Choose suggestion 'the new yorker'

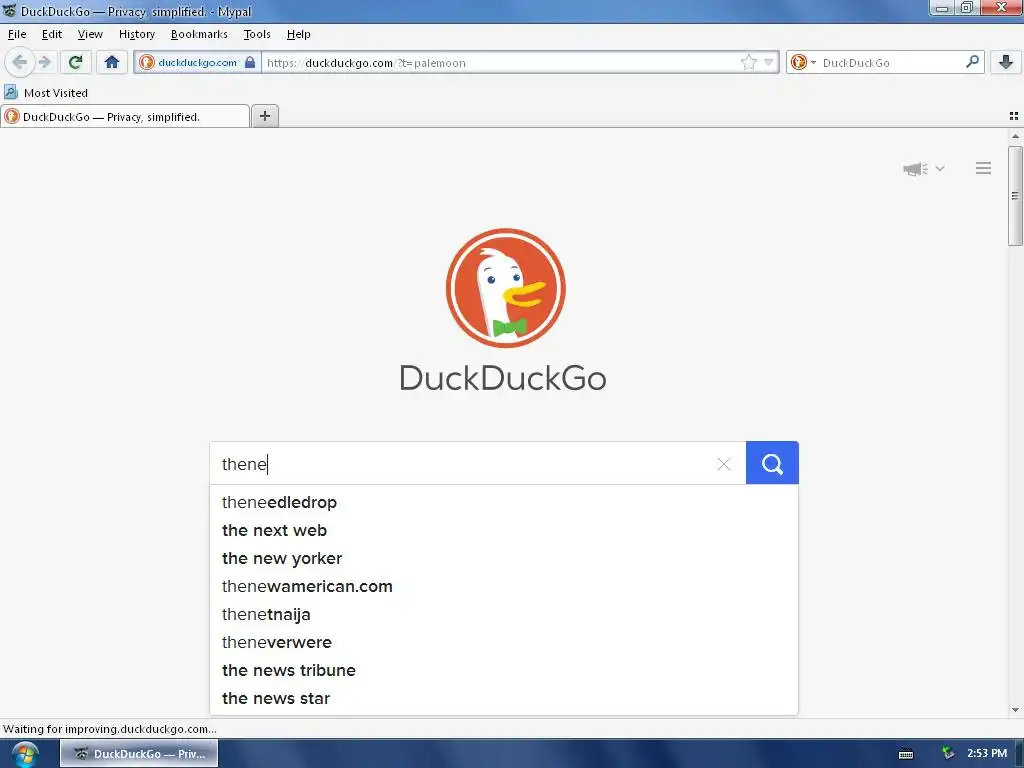pyautogui.click(x=504, y=558)
